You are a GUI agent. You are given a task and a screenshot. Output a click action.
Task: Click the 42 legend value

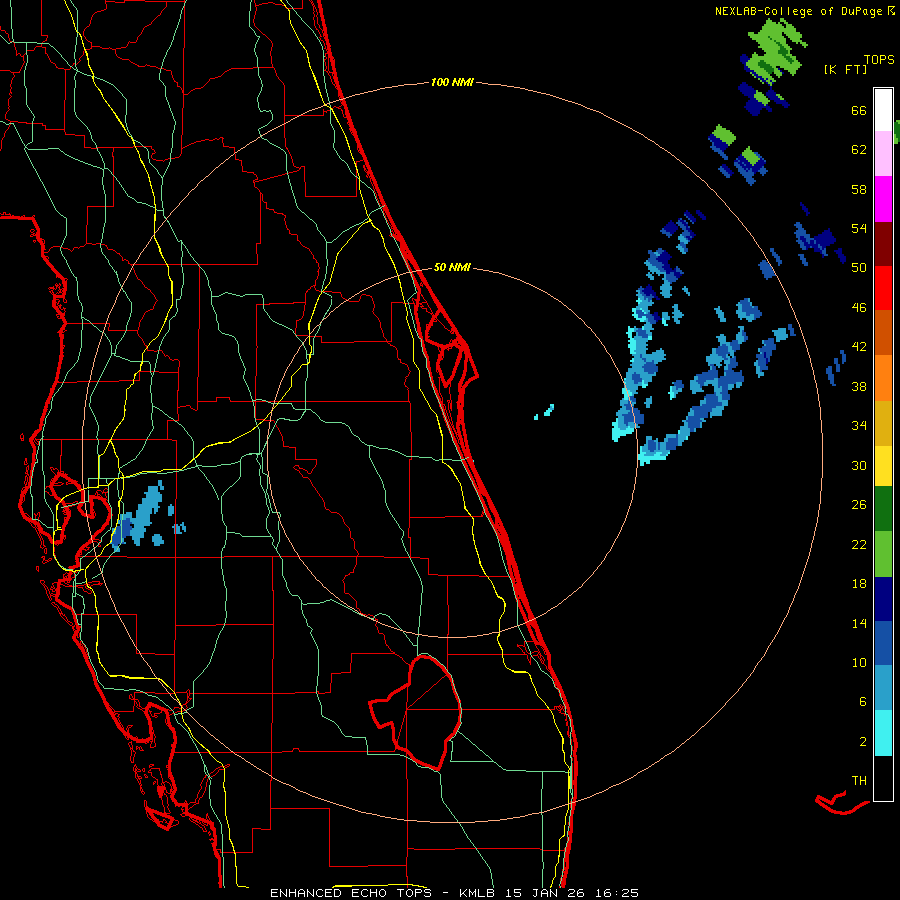point(859,347)
